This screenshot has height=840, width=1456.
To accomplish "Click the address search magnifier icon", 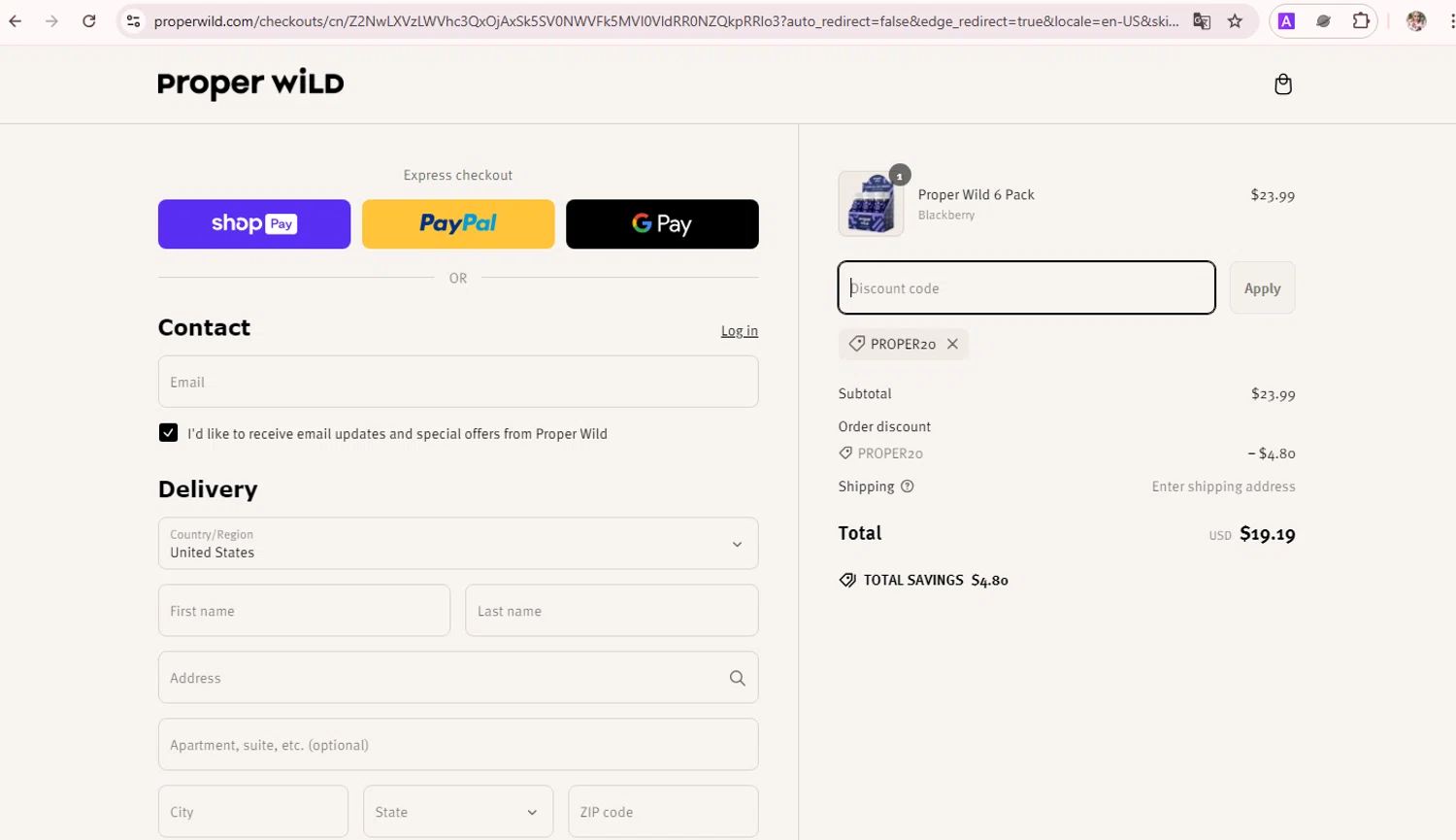I will [738, 678].
